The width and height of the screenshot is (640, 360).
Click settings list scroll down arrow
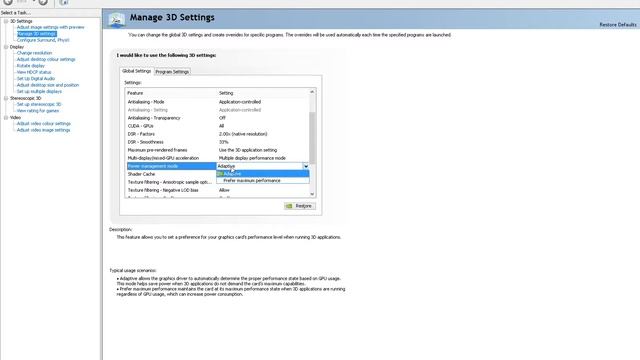pos(312,194)
